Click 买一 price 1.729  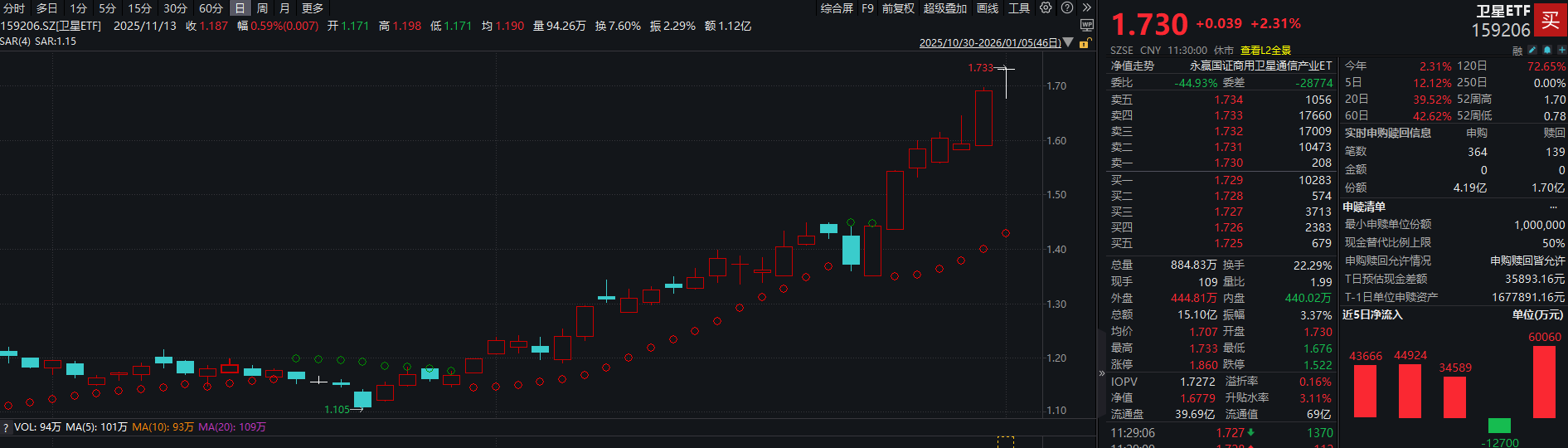[x=1229, y=180]
